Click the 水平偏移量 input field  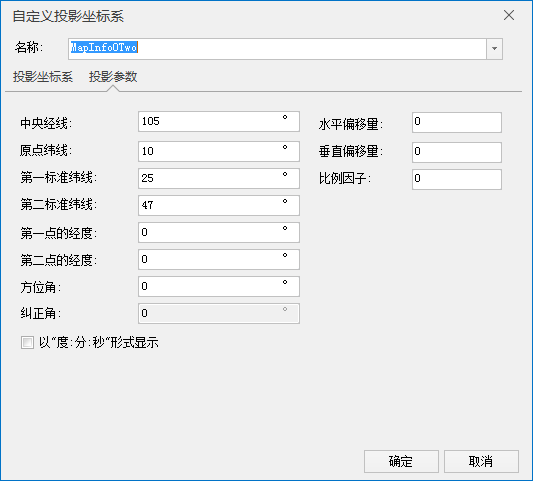coord(457,122)
